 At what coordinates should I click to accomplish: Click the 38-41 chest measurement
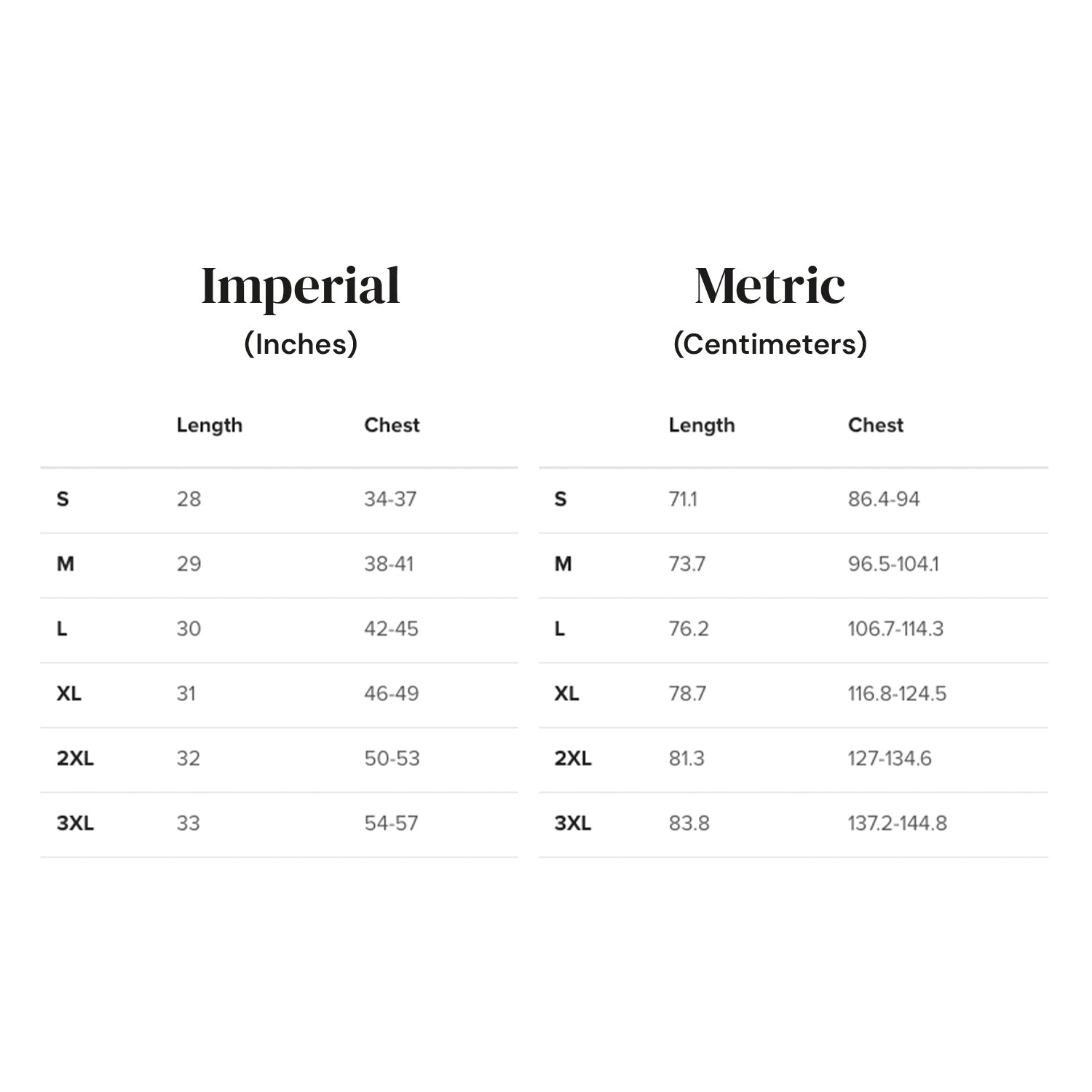pyautogui.click(x=389, y=564)
